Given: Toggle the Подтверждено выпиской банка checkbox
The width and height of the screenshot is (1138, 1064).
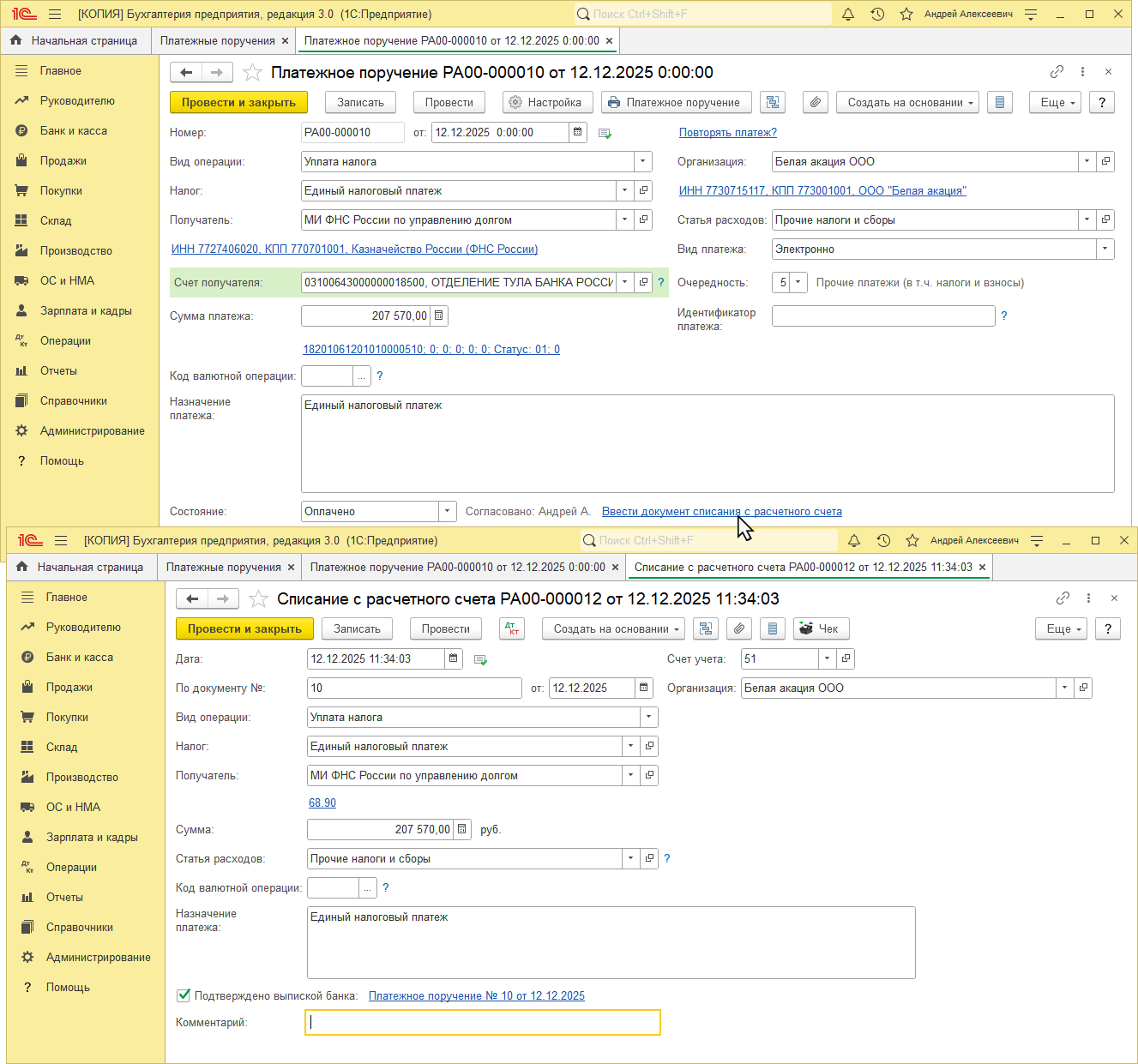Looking at the screenshot, I should (x=184, y=995).
